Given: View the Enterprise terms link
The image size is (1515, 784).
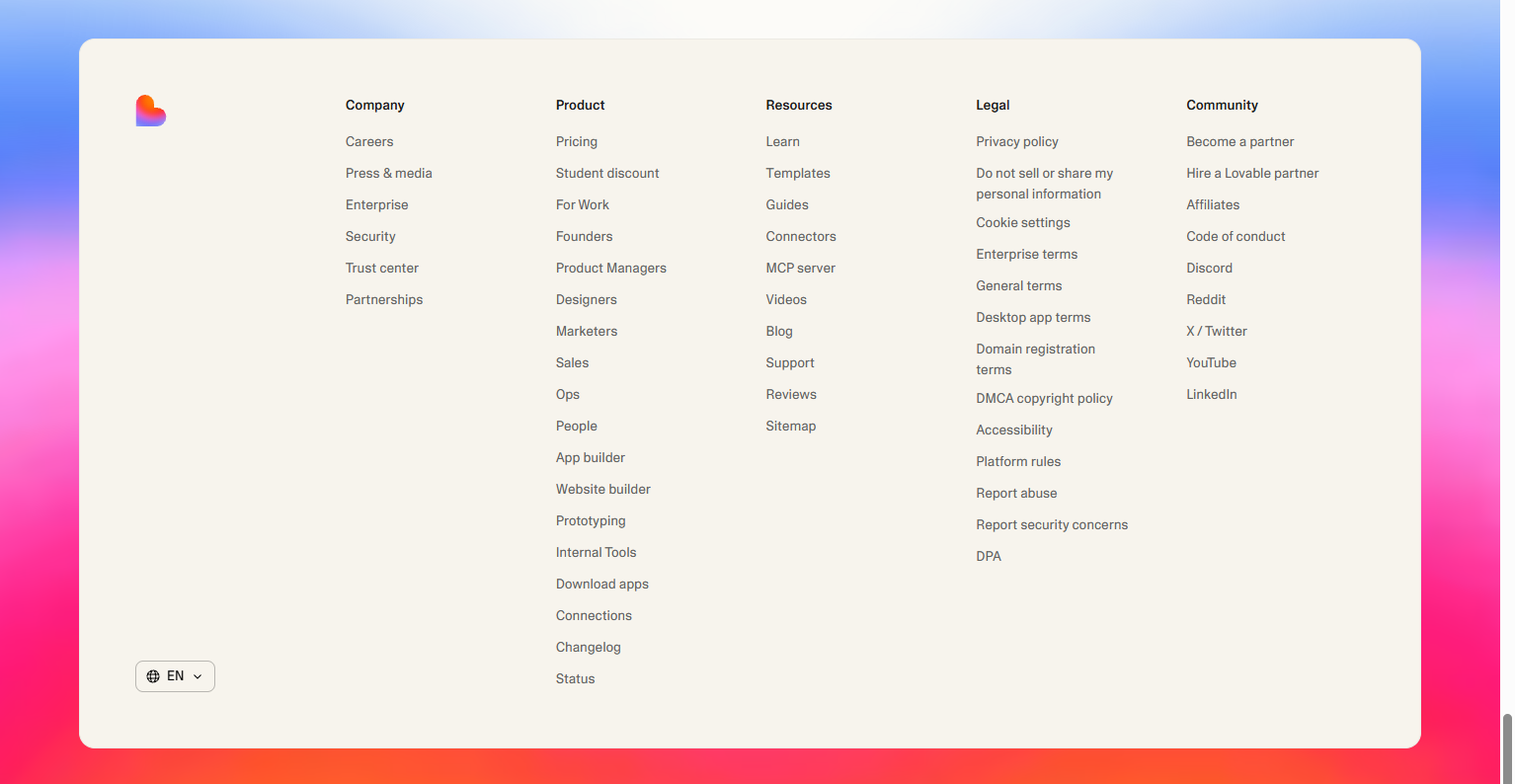Looking at the screenshot, I should (x=1027, y=255).
